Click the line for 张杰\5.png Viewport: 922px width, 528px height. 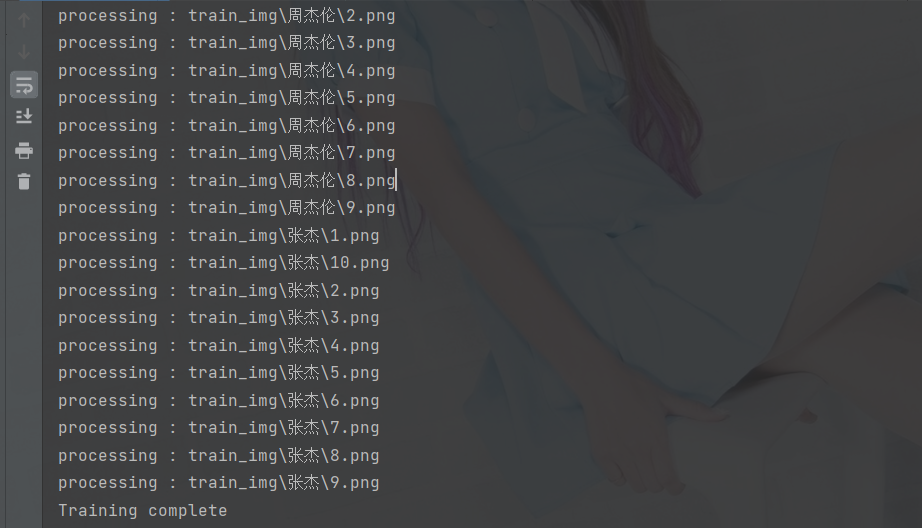pyautogui.click(x=219, y=373)
